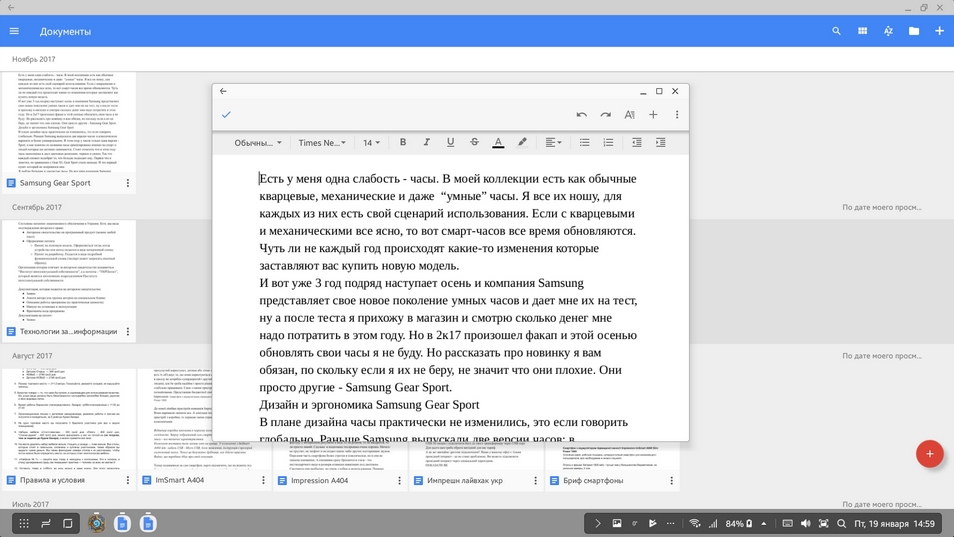Open the Правила и условия document
The height and width of the screenshot is (537, 954).
click(52, 480)
